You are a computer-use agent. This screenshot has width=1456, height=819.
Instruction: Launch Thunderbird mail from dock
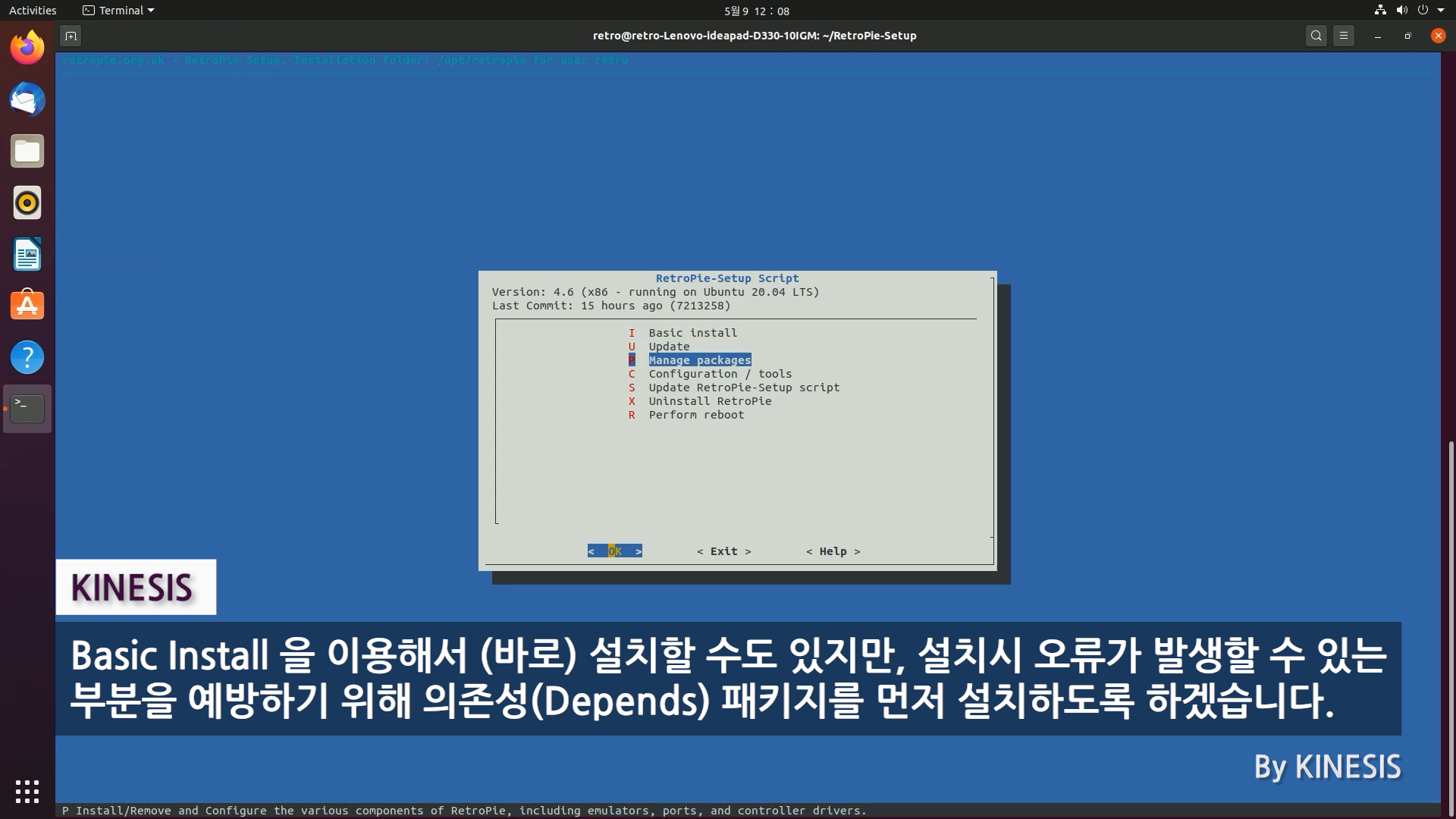point(27,100)
